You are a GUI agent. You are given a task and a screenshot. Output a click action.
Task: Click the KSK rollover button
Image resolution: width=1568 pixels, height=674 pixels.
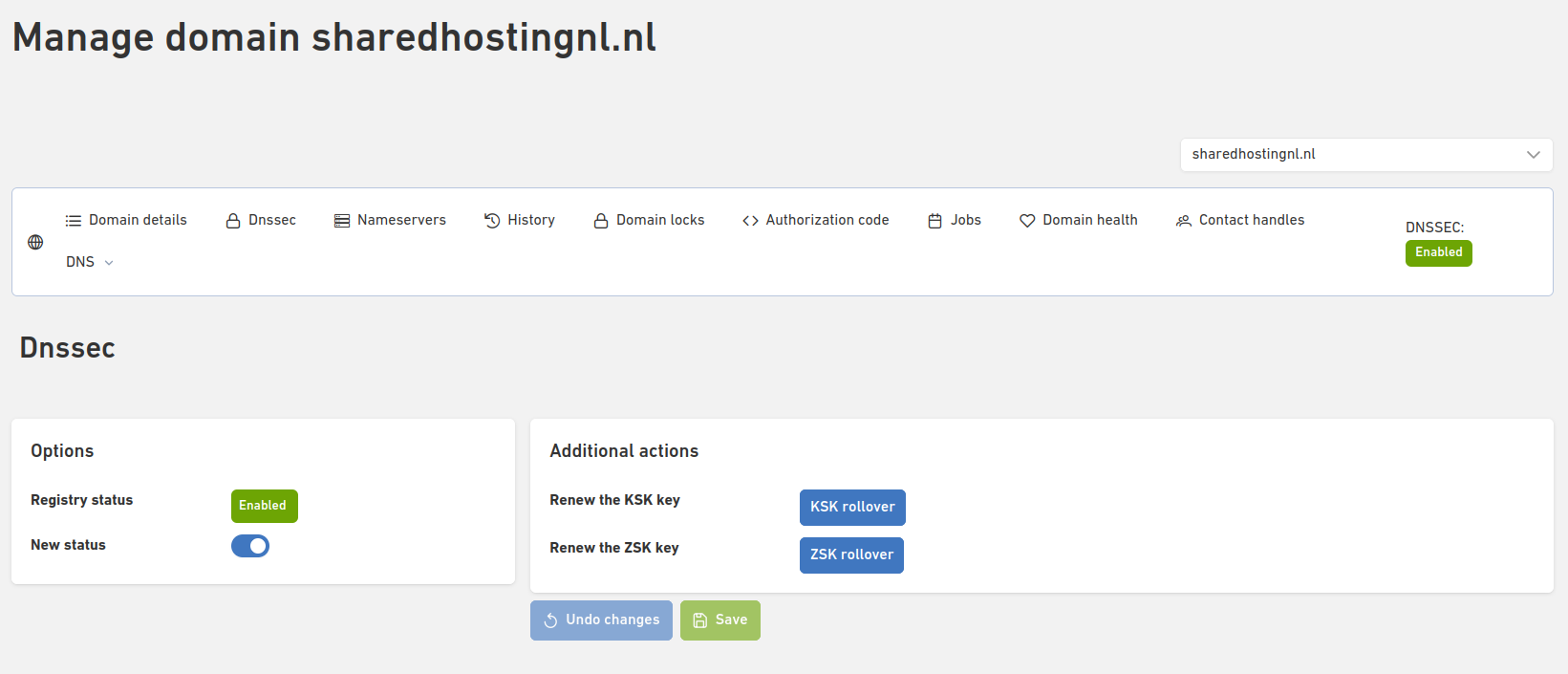(x=852, y=508)
